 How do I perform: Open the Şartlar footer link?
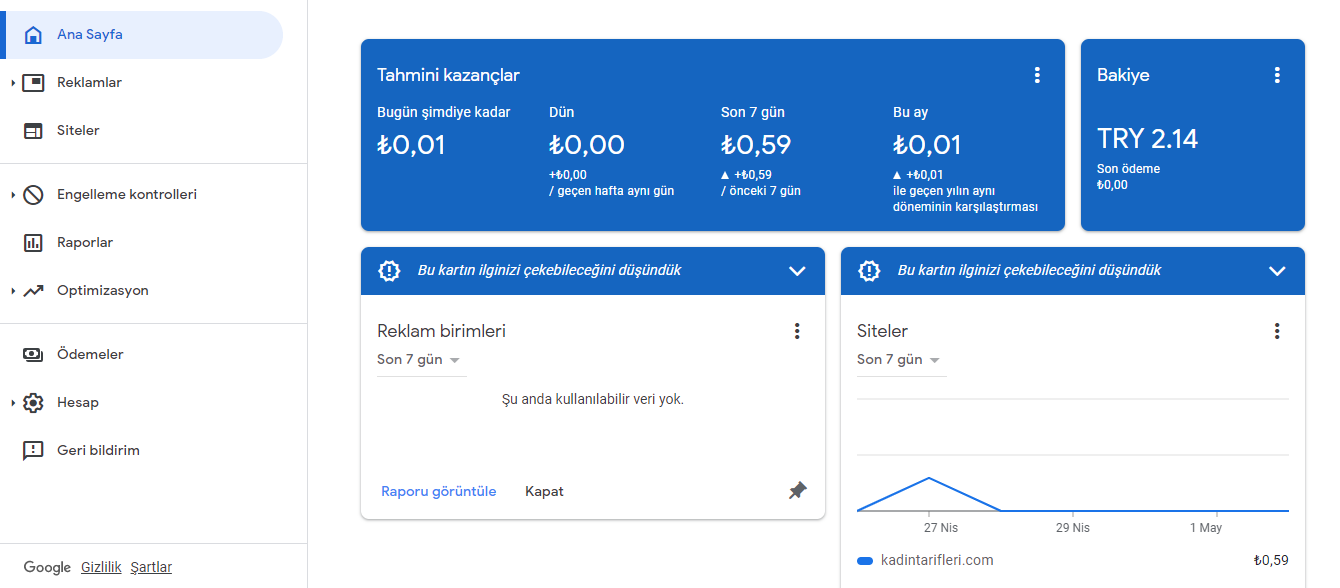[x=151, y=567]
